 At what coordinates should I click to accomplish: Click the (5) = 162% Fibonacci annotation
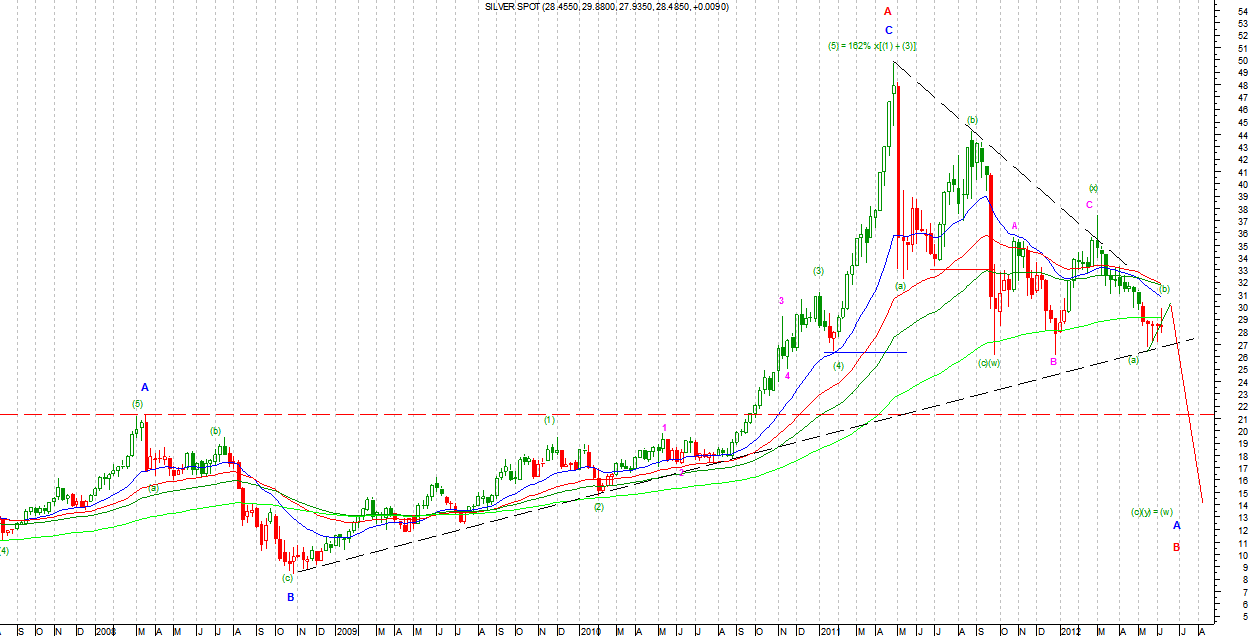coord(872,47)
